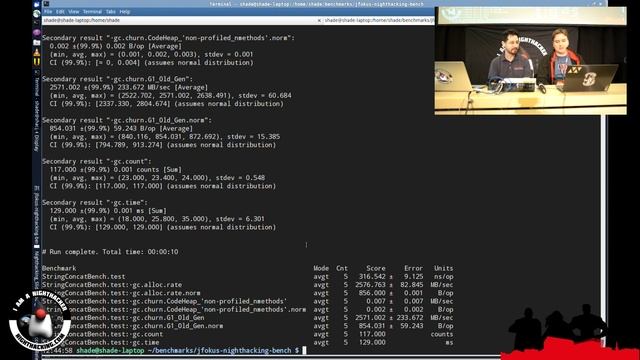The width and height of the screenshot is (640, 360).
Task: Click the "Benchmark" column header
Action: [x=59, y=268]
